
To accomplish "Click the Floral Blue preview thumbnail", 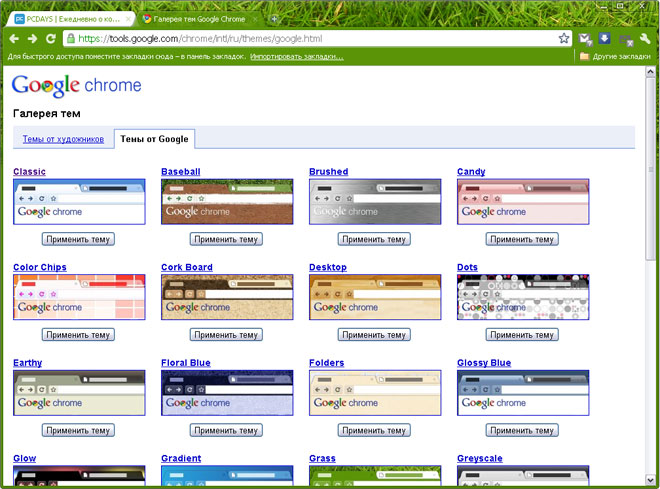I will [x=227, y=393].
